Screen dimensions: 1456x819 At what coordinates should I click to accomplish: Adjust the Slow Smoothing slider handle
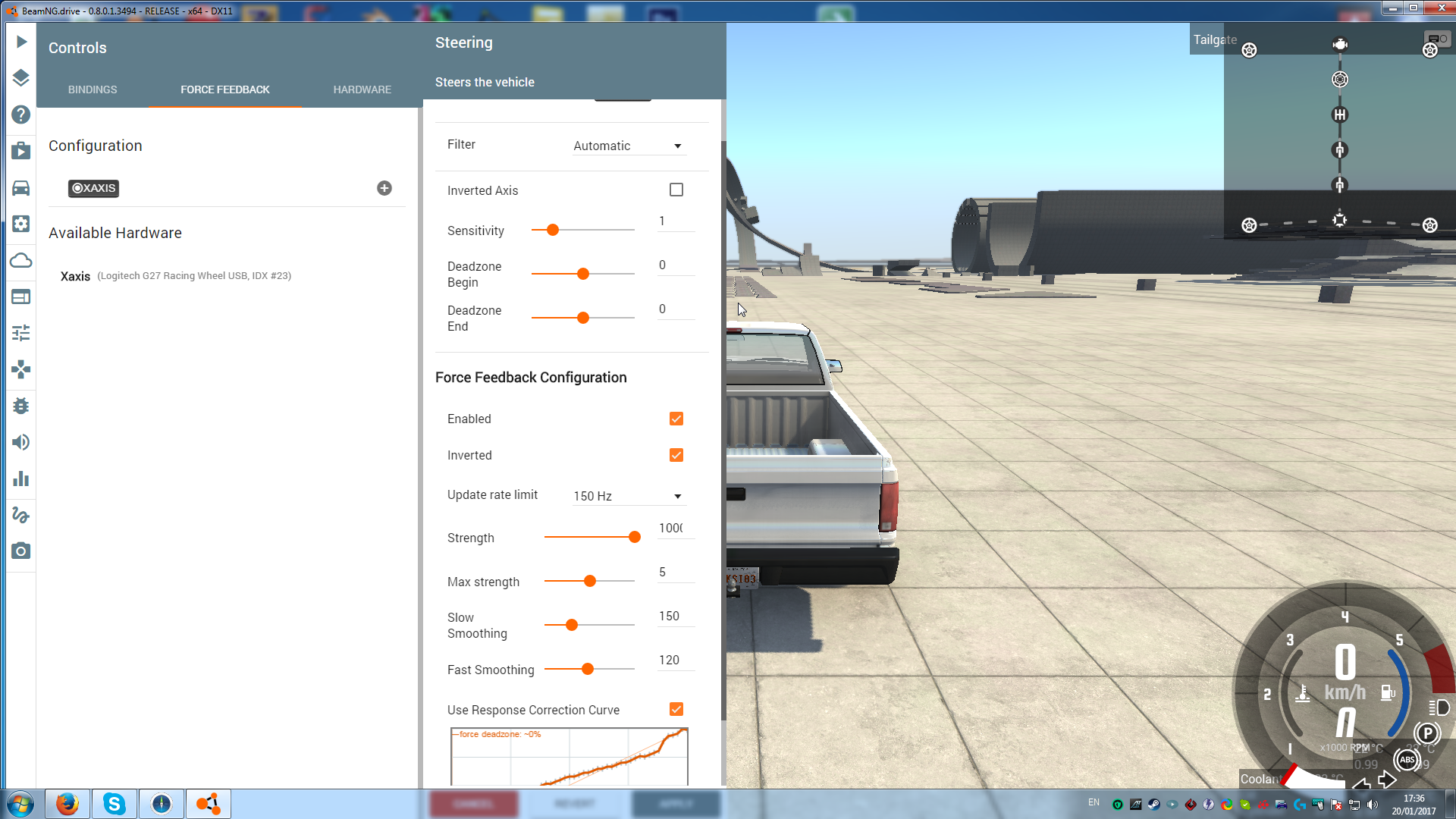[x=572, y=625]
